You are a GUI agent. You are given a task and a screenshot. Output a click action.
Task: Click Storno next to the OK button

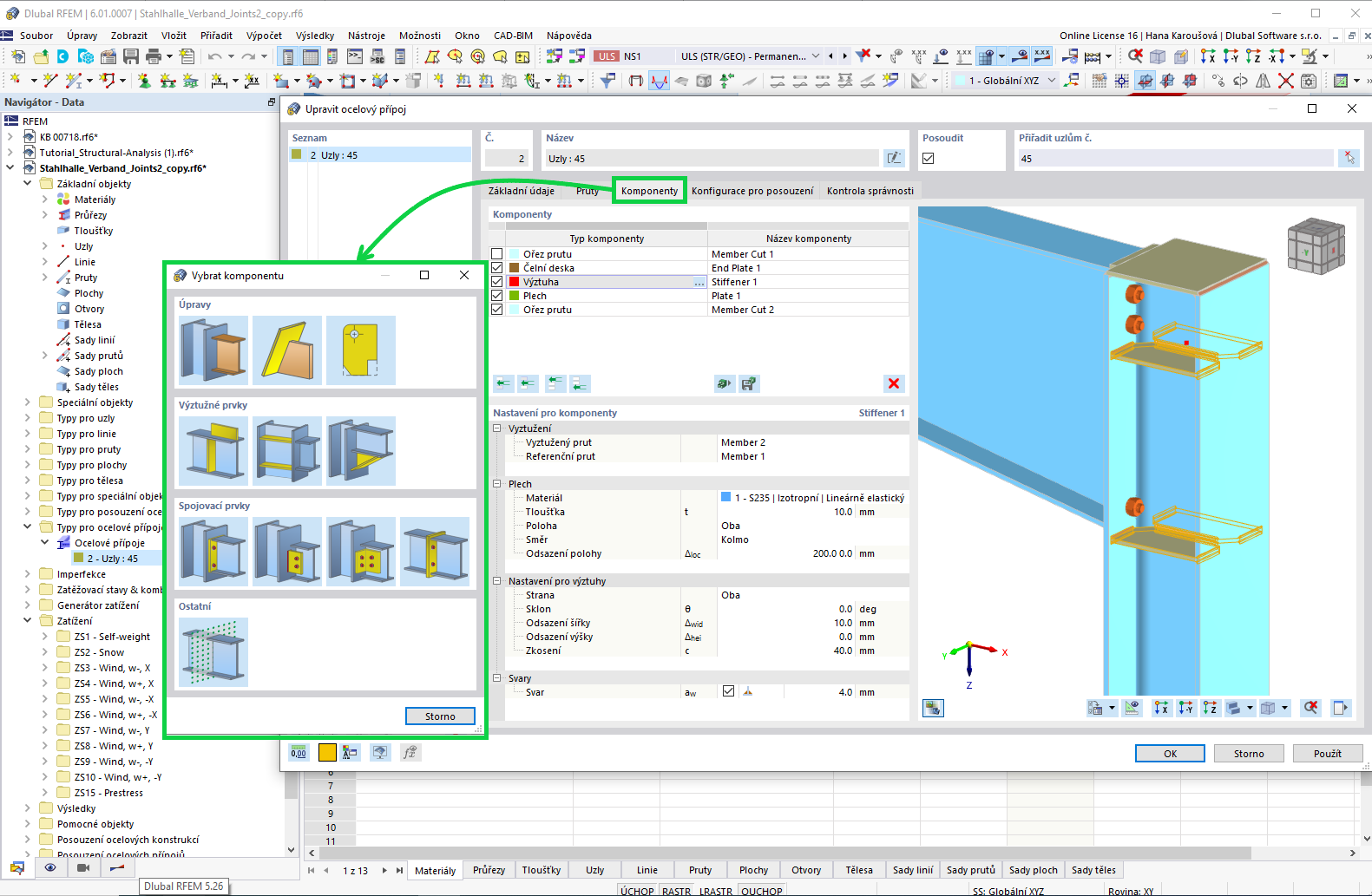(x=1249, y=753)
